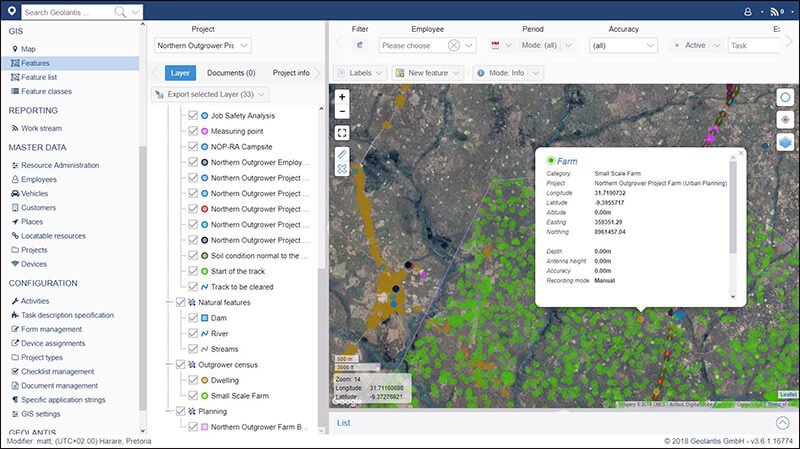
Task: Select the ruler measure tool on map
Action: click(x=342, y=154)
